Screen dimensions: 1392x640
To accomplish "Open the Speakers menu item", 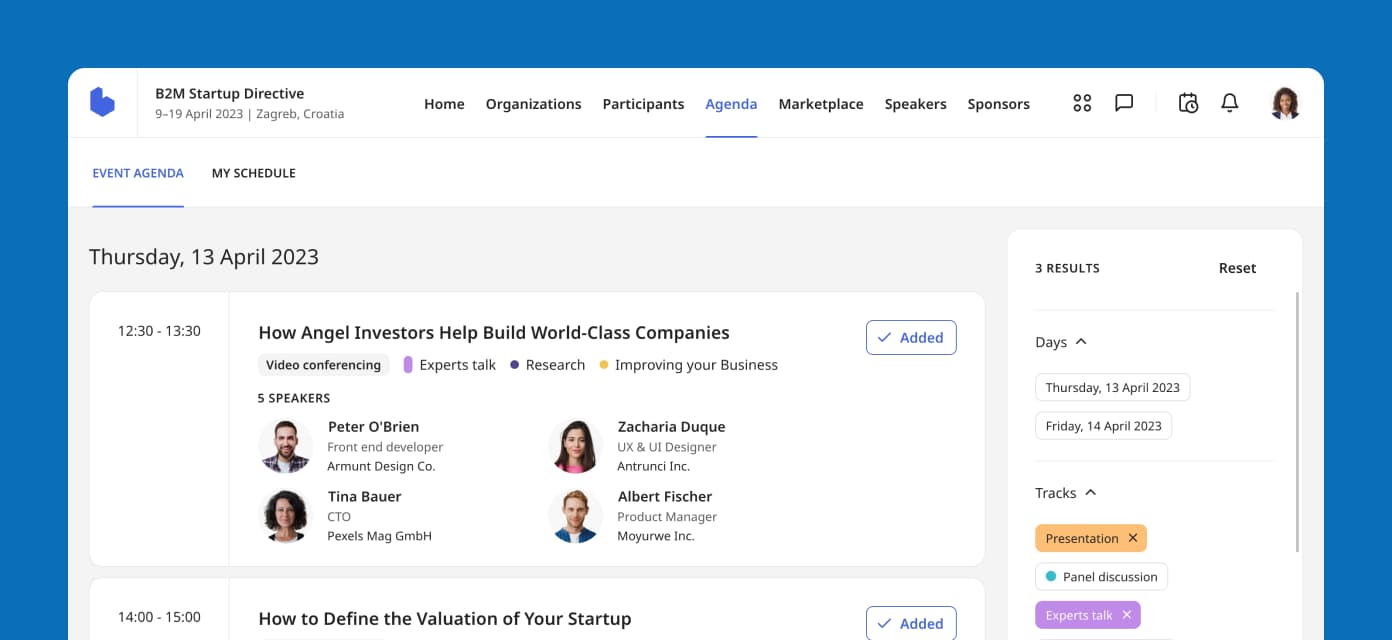I will tap(915, 104).
